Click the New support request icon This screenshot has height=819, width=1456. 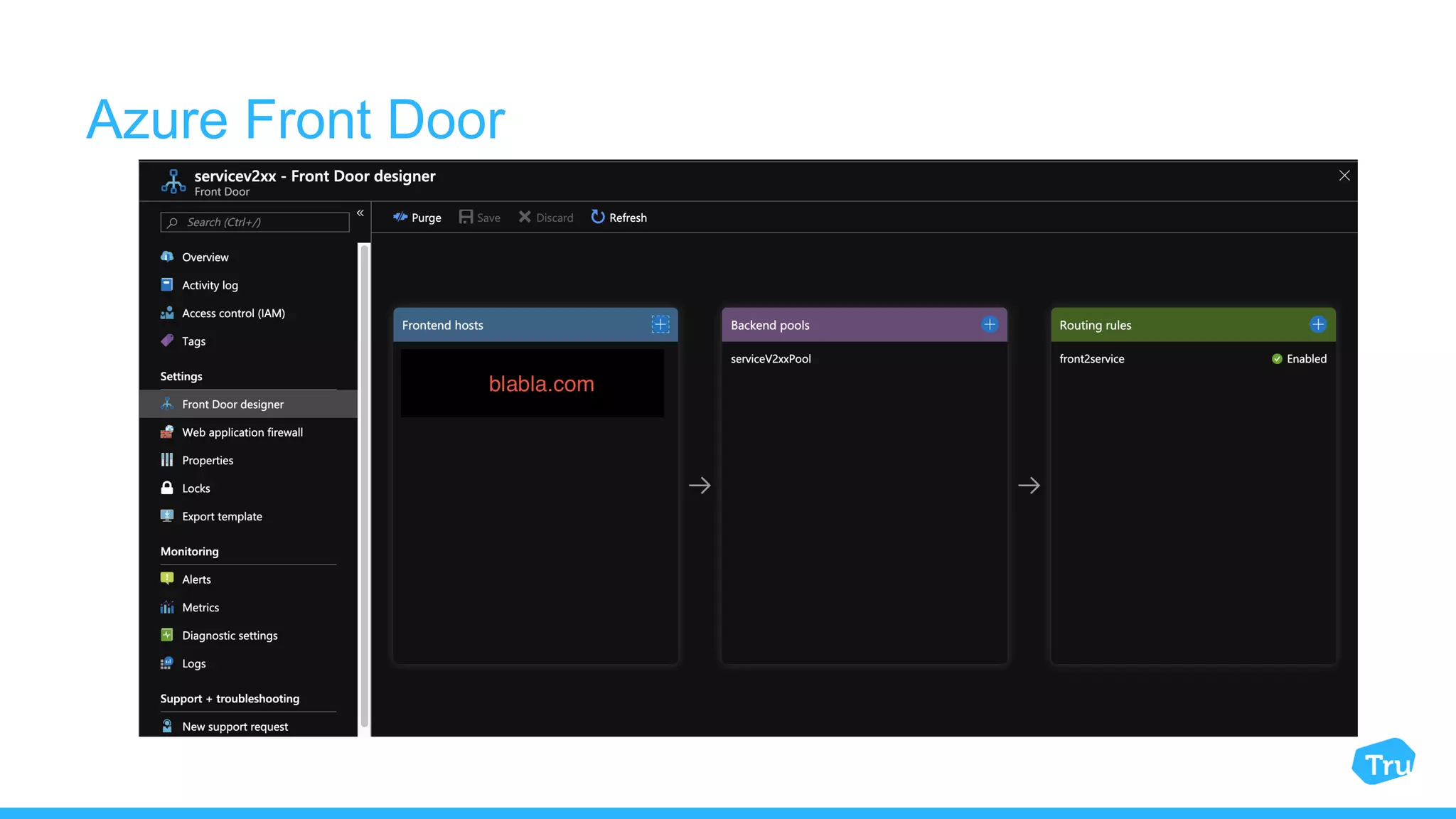point(167,726)
